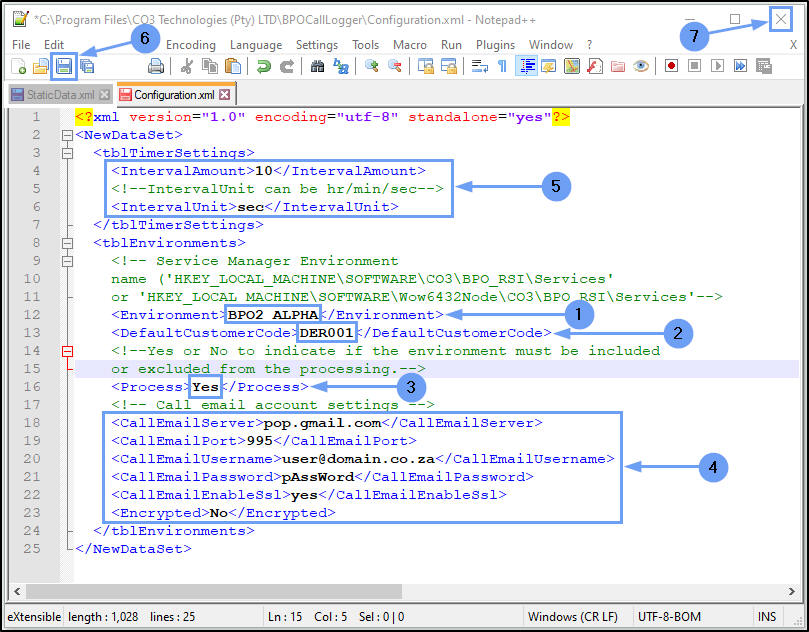Click the Print toolbar icon
809x632 pixels.
tap(156, 66)
